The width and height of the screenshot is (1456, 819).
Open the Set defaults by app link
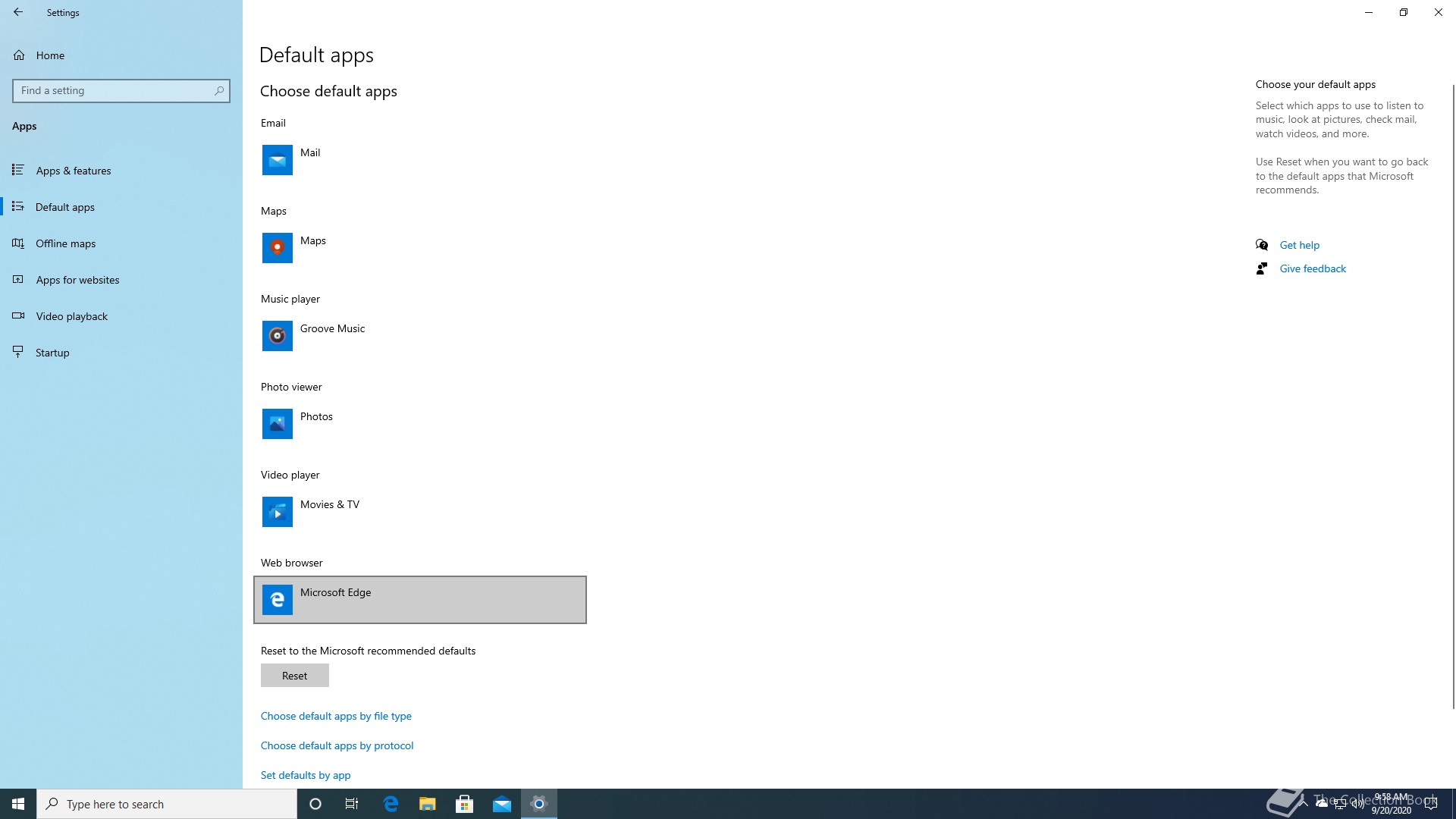(306, 775)
